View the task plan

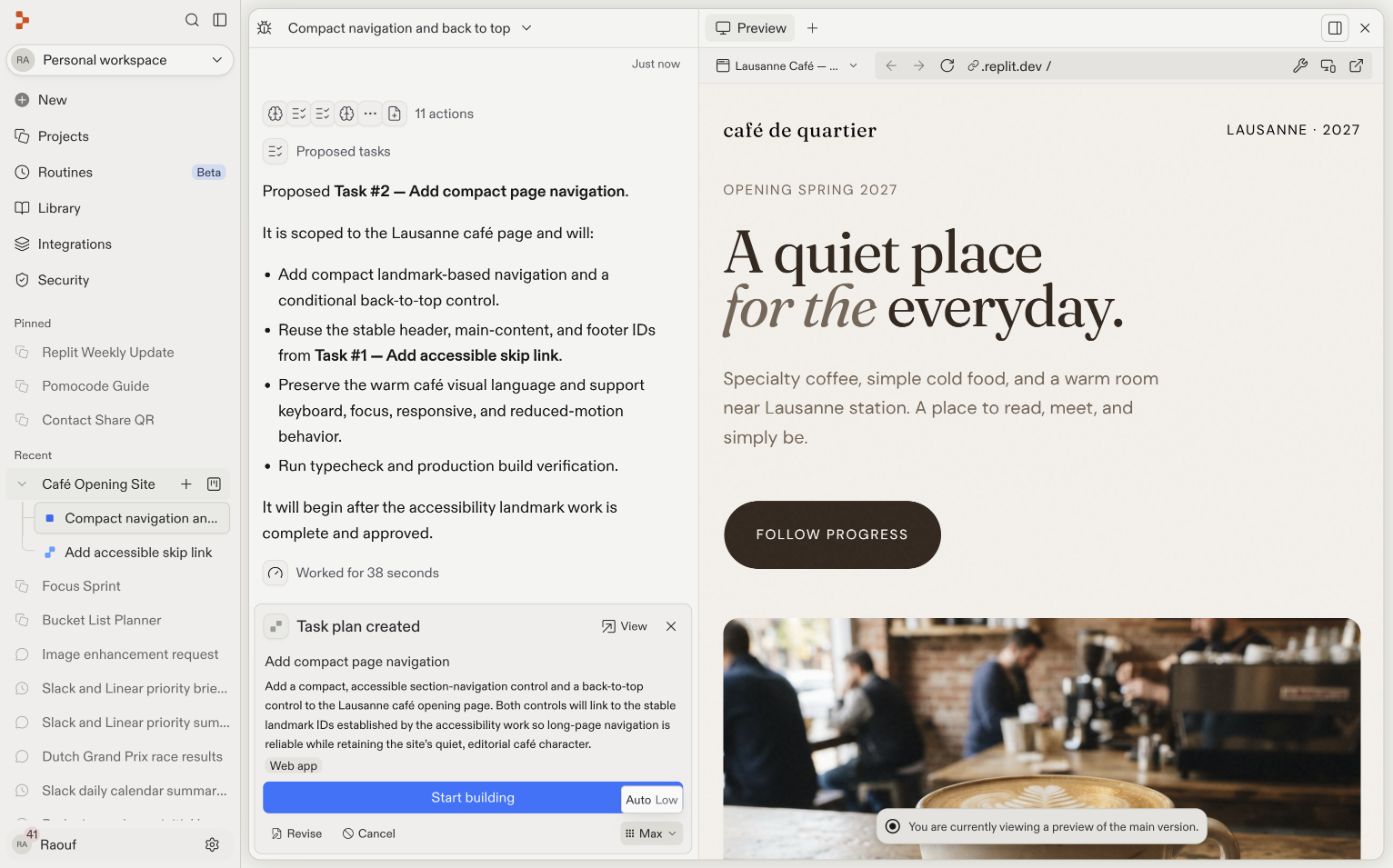pyautogui.click(x=625, y=626)
